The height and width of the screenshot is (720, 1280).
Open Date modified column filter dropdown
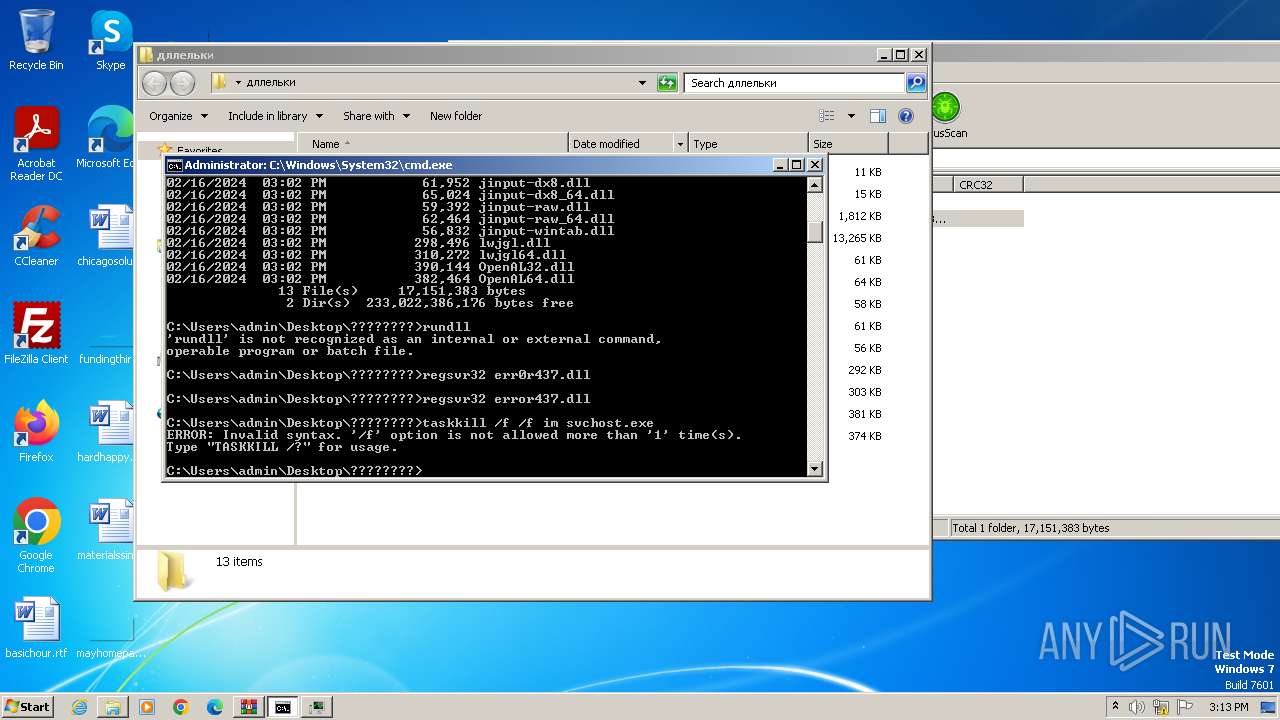coord(681,144)
